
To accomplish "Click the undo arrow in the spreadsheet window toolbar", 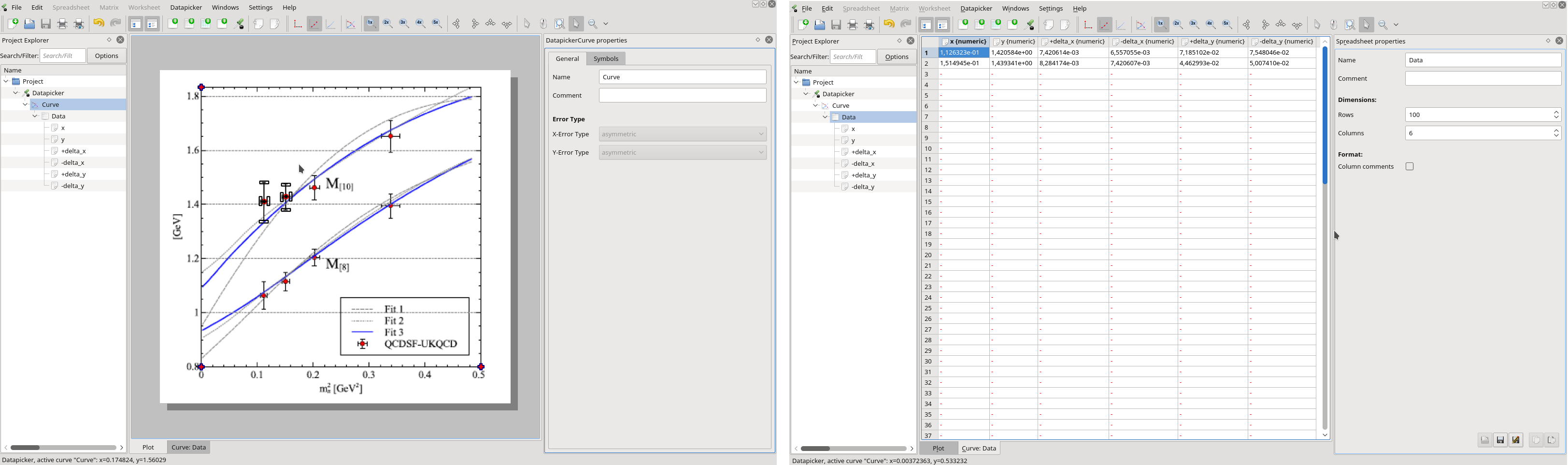I will pos(889,25).
